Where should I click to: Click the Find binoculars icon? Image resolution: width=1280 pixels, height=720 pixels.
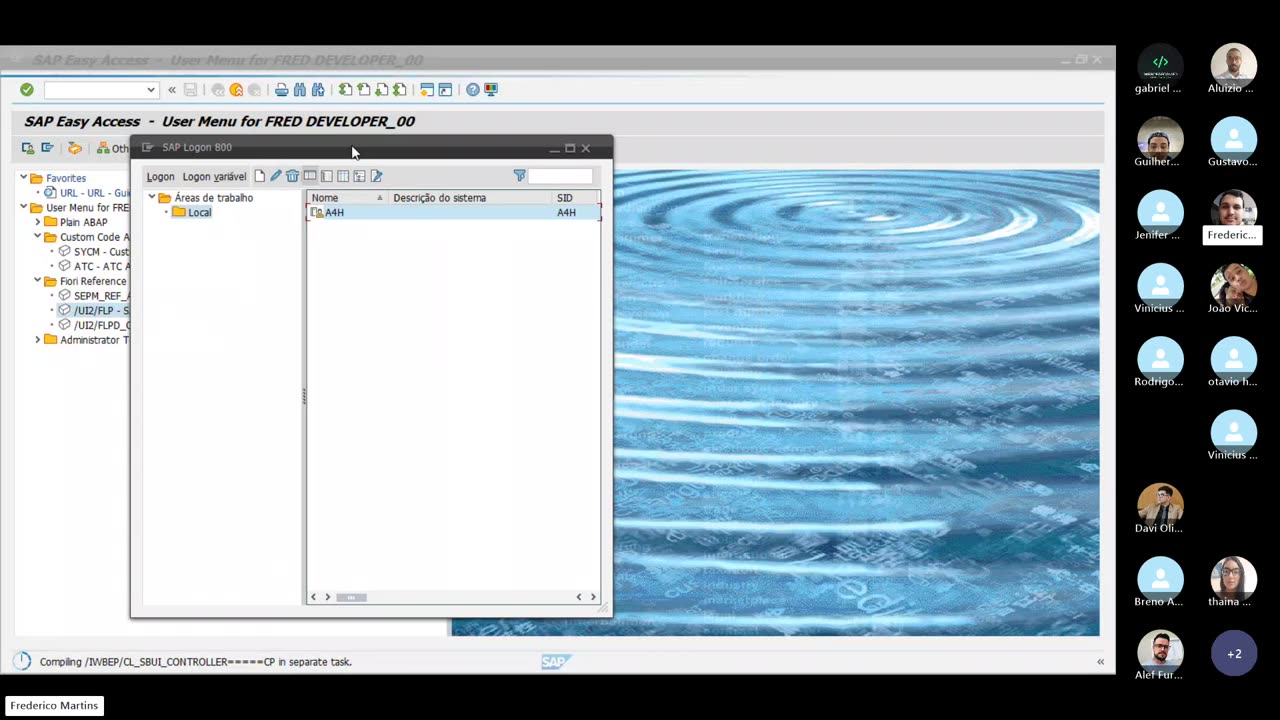click(x=300, y=90)
